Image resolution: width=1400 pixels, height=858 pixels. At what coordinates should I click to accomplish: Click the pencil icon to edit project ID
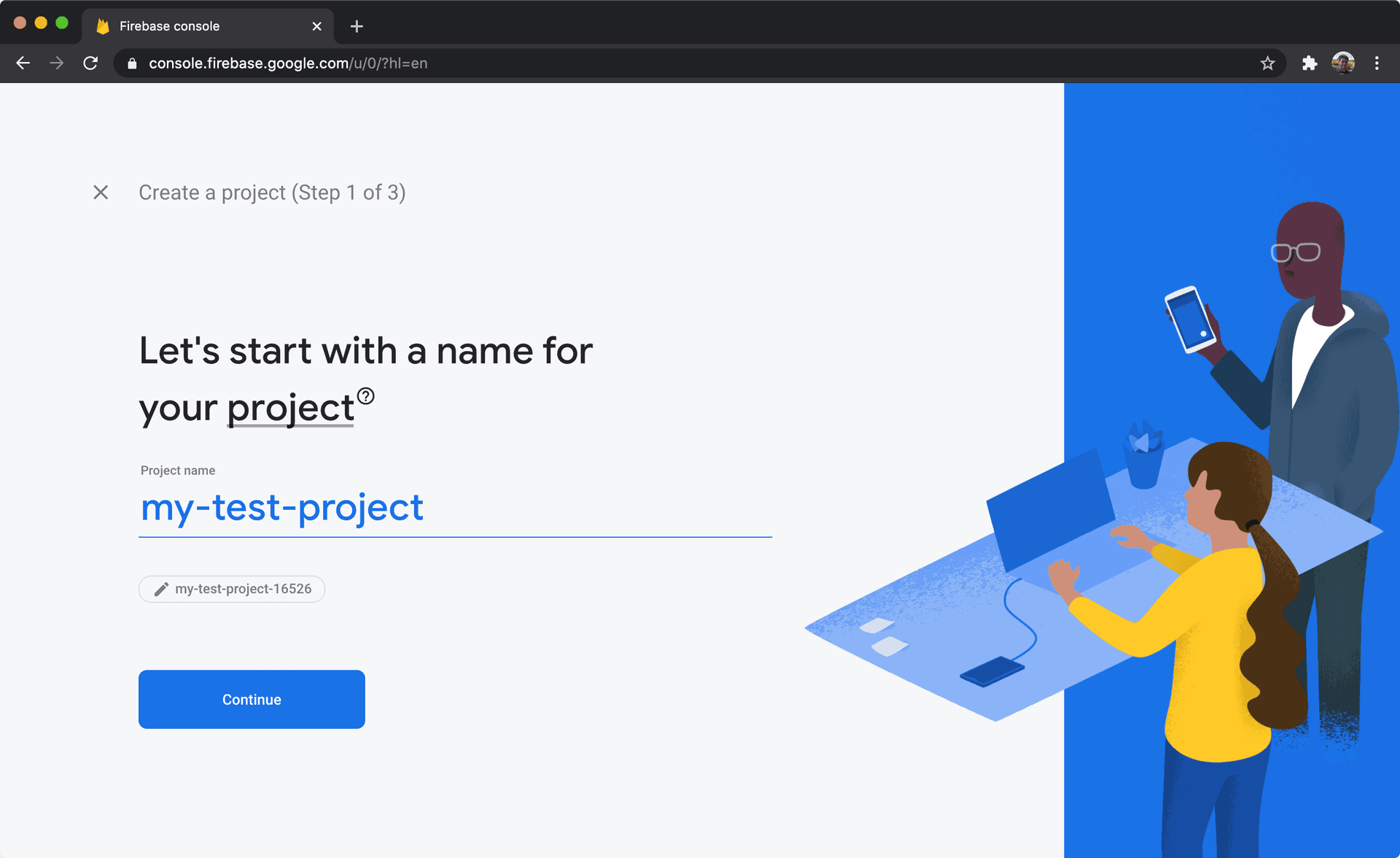point(161,589)
